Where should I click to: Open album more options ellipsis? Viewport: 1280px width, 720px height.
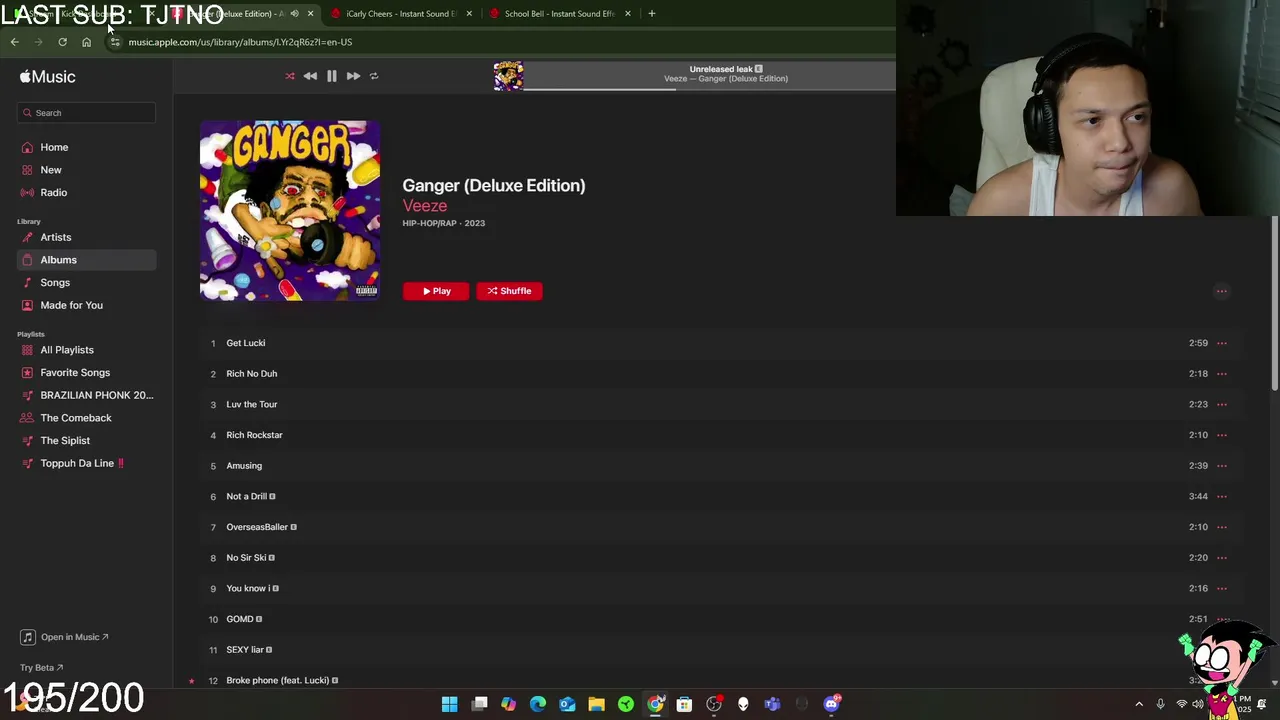coord(1221,291)
